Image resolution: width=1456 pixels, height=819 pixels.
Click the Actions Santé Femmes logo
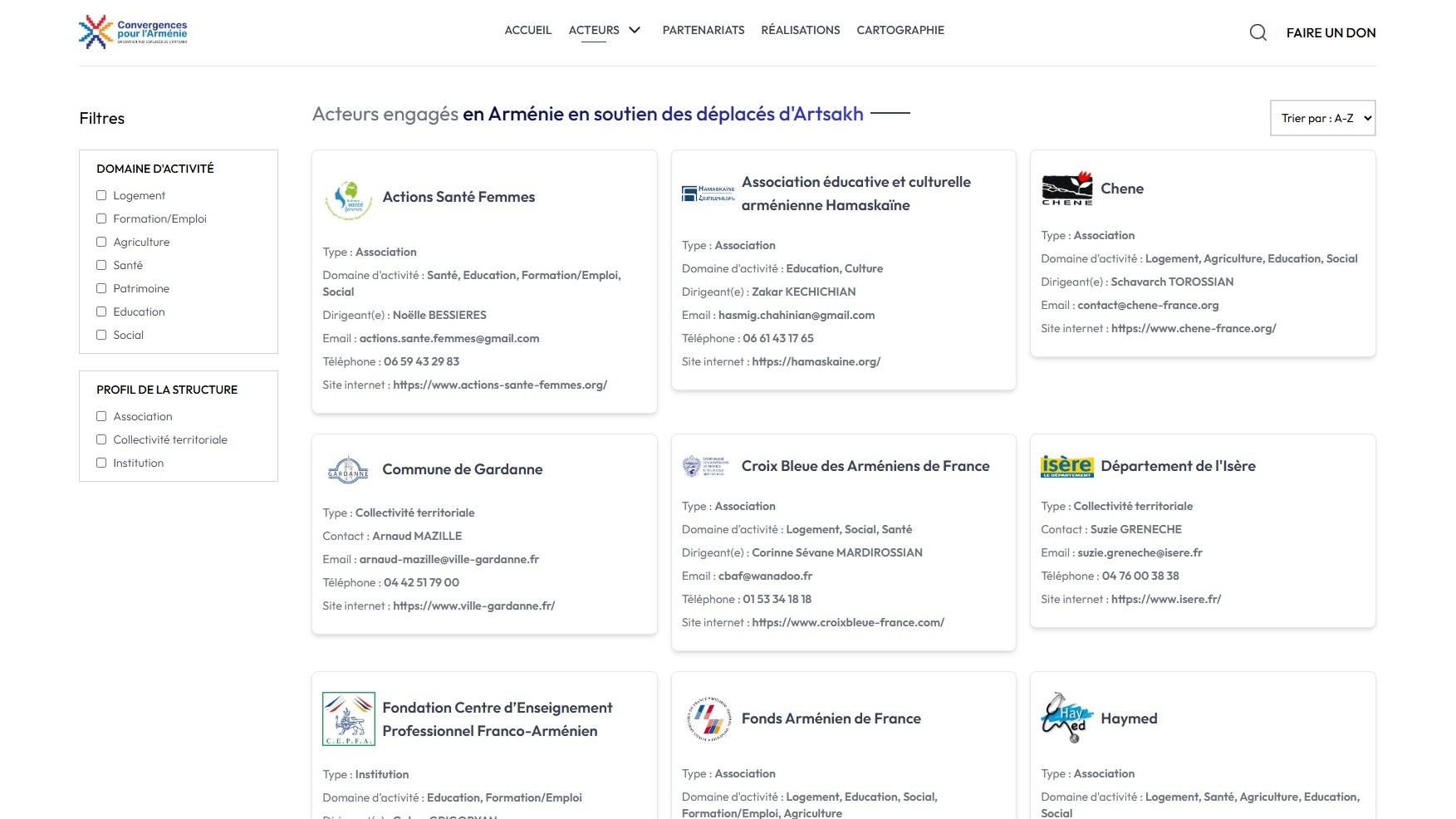(x=348, y=199)
